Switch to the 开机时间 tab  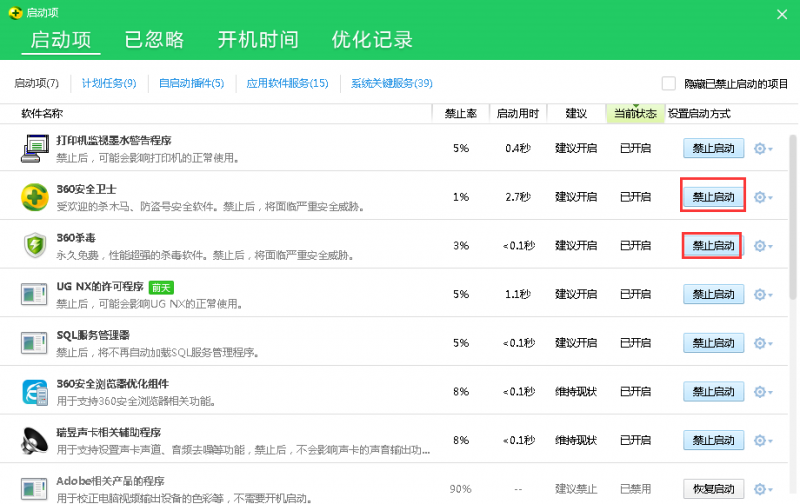pyautogui.click(x=258, y=40)
